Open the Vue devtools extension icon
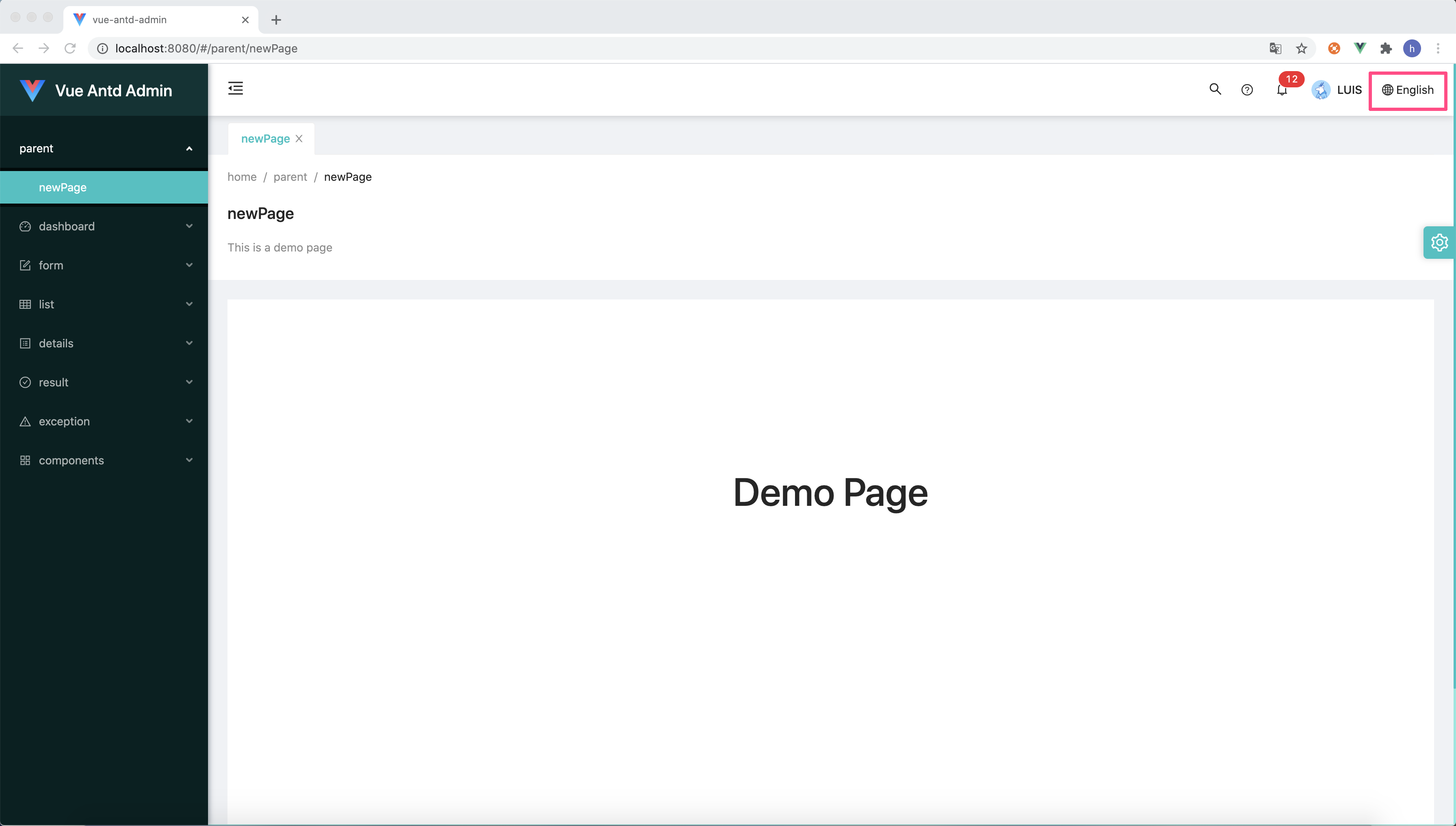 click(1360, 48)
